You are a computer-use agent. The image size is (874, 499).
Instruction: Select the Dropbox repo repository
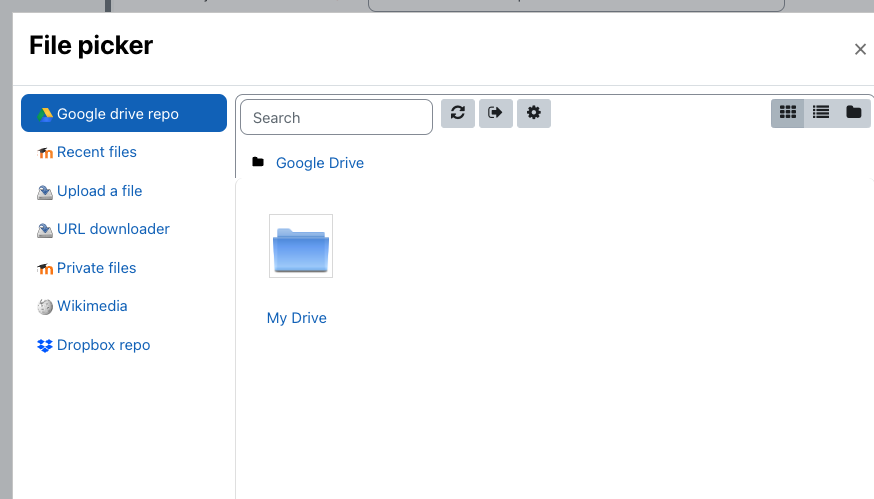pyautogui.click(x=103, y=345)
